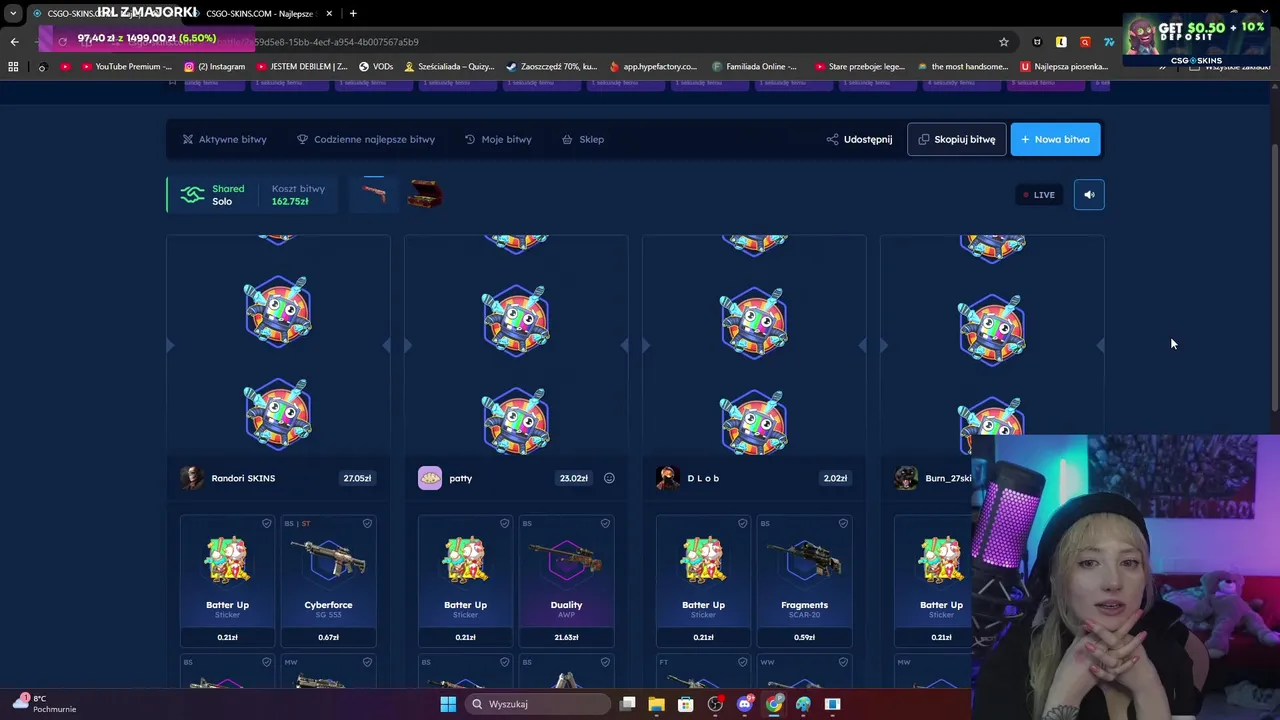Open D L o b player avatar
Viewport: 1280px width, 720px height.
click(x=668, y=478)
